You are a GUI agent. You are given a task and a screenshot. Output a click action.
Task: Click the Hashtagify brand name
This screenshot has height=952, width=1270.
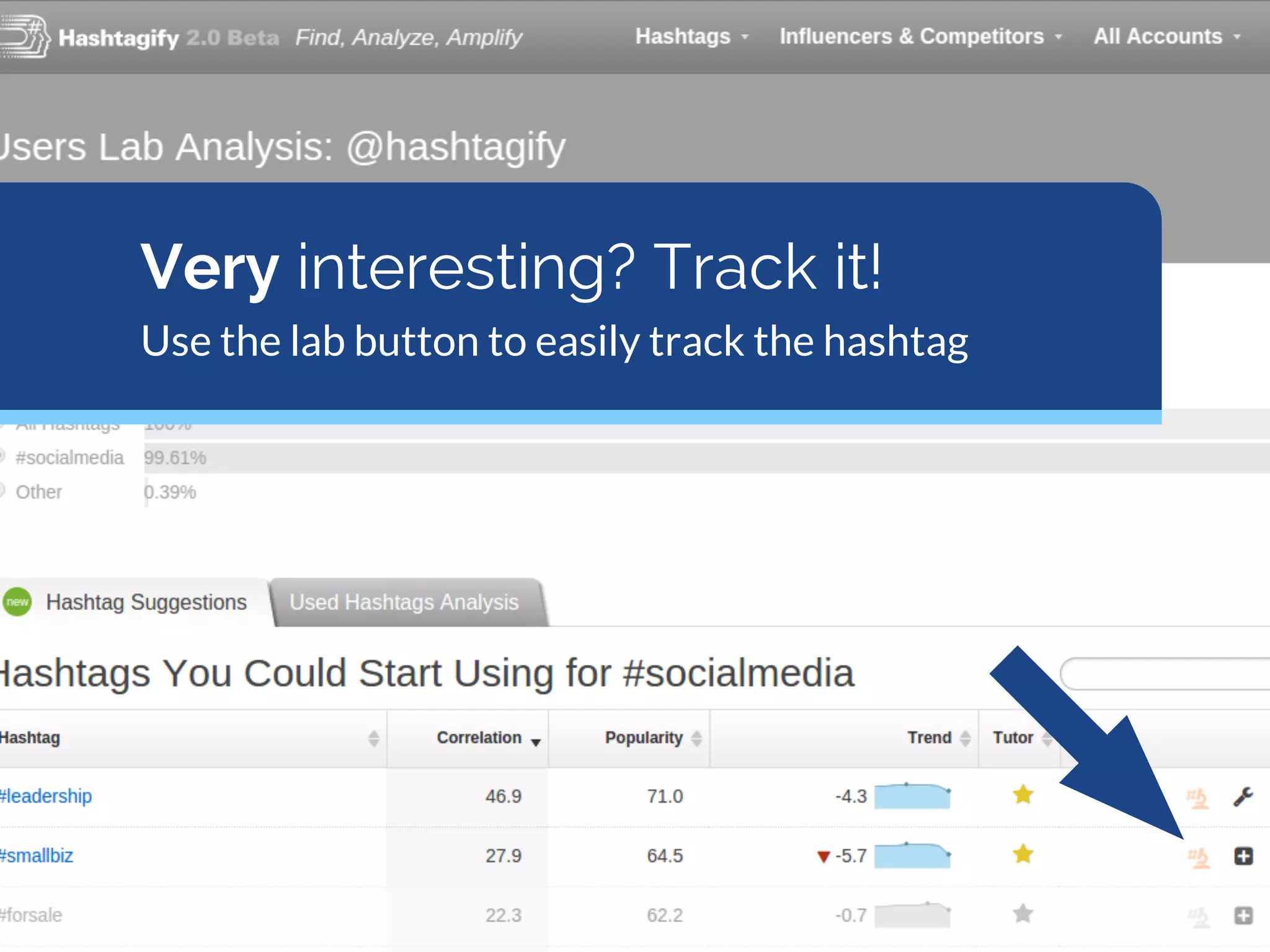coord(118,38)
